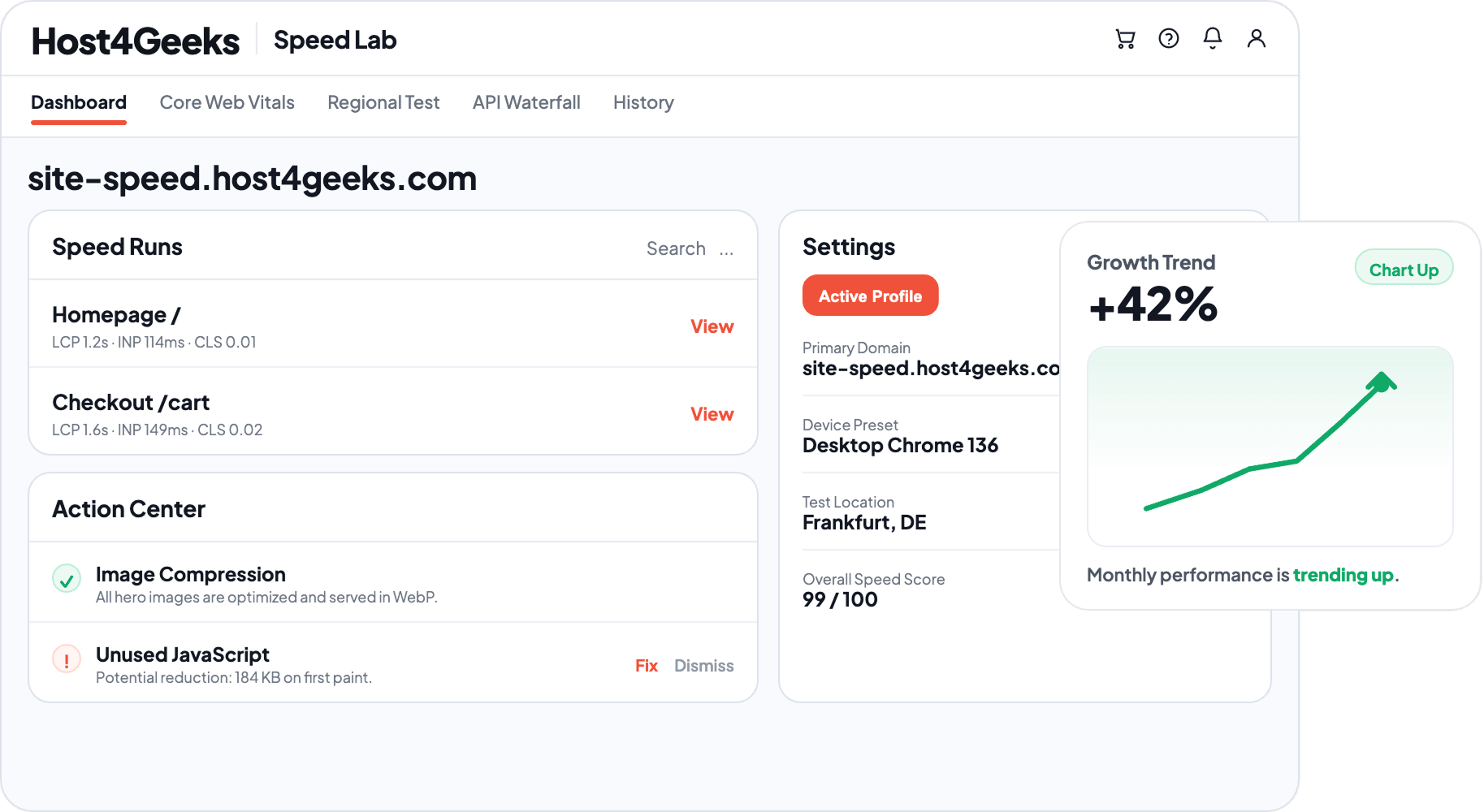Open the notifications bell icon
The height and width of the screenshot is (812, 1484).
(x=1213, y=38)
